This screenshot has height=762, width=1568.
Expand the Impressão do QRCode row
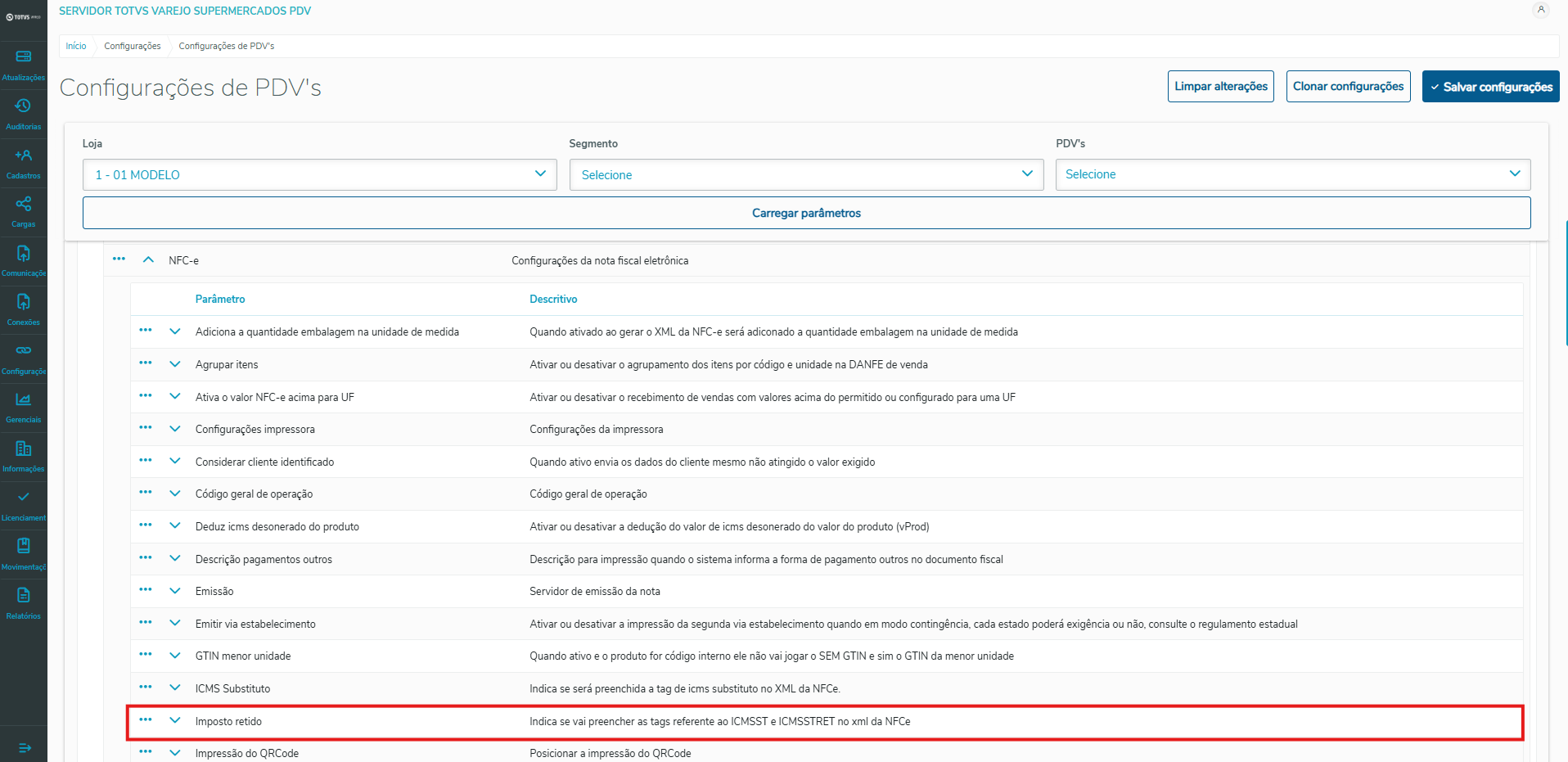point(175,753)
